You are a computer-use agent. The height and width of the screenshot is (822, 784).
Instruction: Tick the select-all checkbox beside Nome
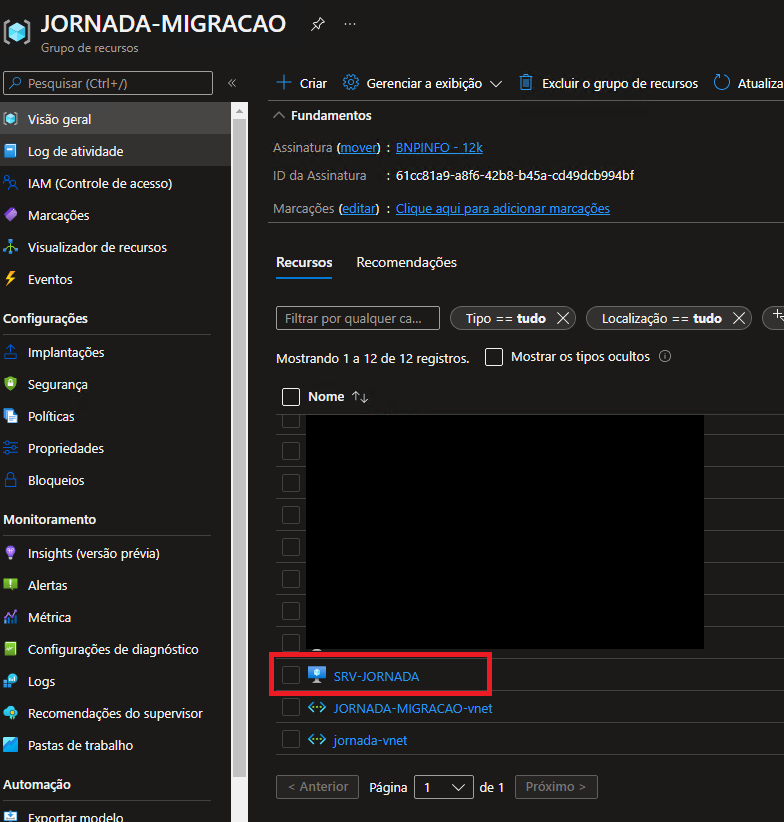291,397
